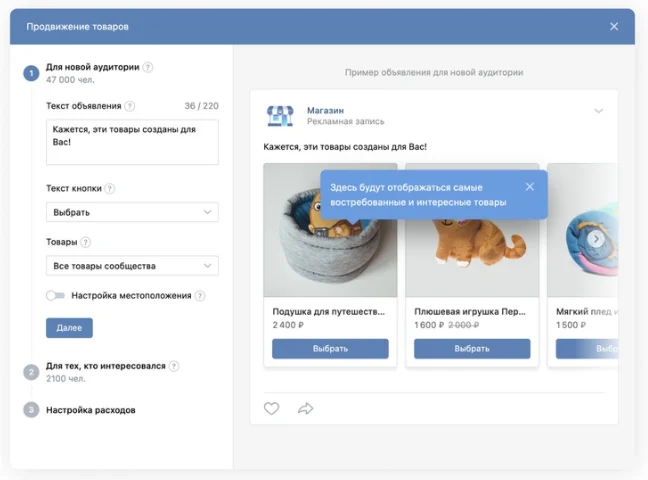648x480 pixels.
Task: Click the 36 / 220 character counter
Action: (x=201, y=106)
